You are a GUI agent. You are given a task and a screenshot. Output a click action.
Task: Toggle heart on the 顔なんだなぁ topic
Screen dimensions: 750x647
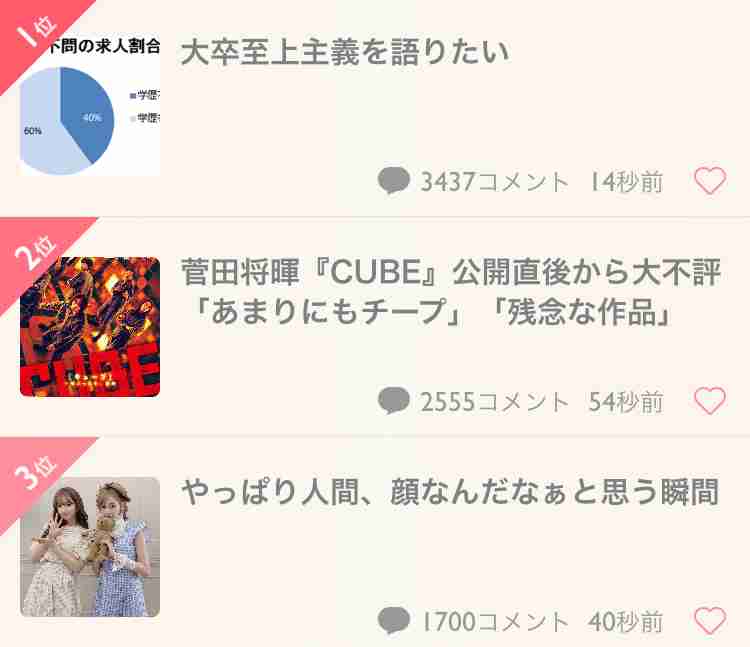click(x=710, y=621)
